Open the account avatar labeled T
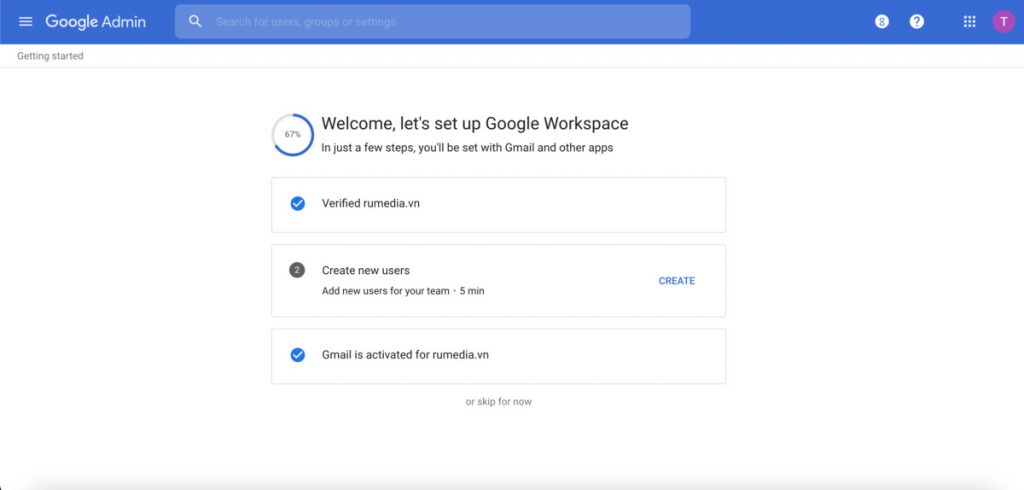1024x490 pixels. (1004, 22)
